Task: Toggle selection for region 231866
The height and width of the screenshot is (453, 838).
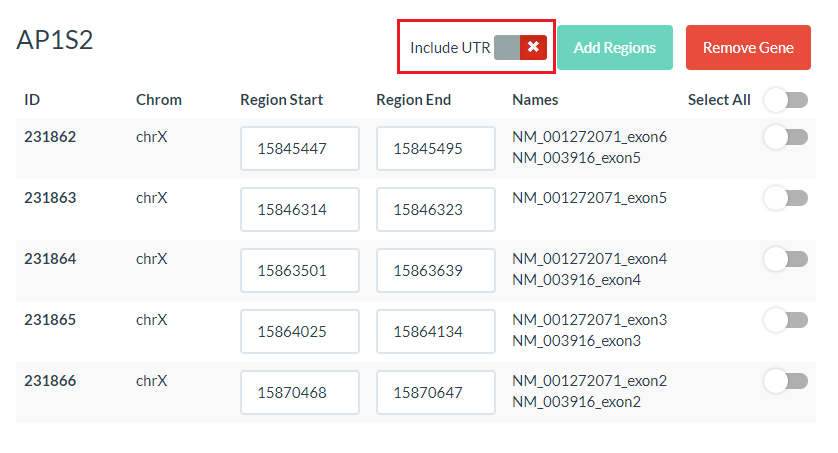Action: coord(786,381)
